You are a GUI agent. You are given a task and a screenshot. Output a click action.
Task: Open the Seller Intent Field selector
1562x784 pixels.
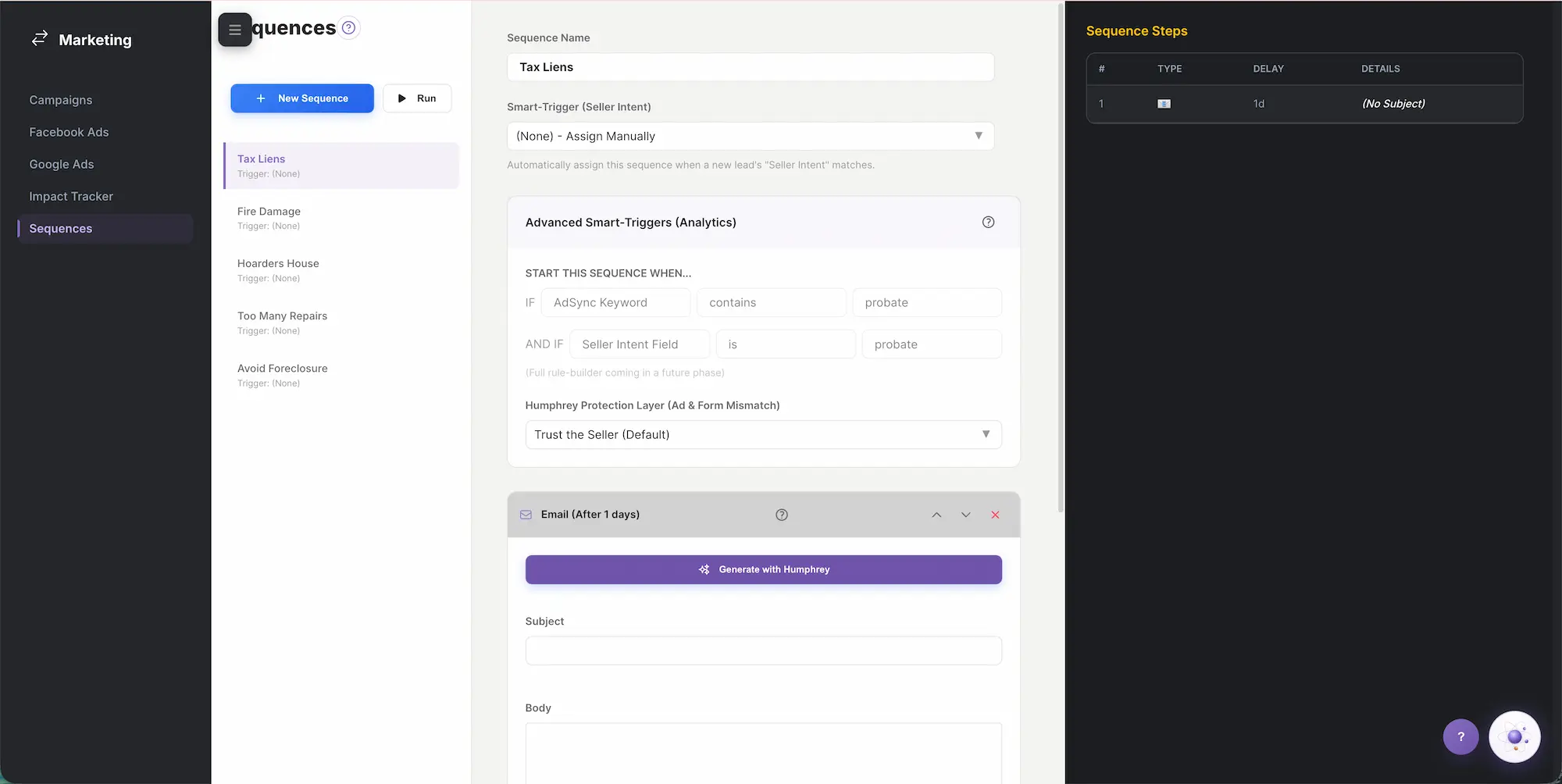pos(640,344)
